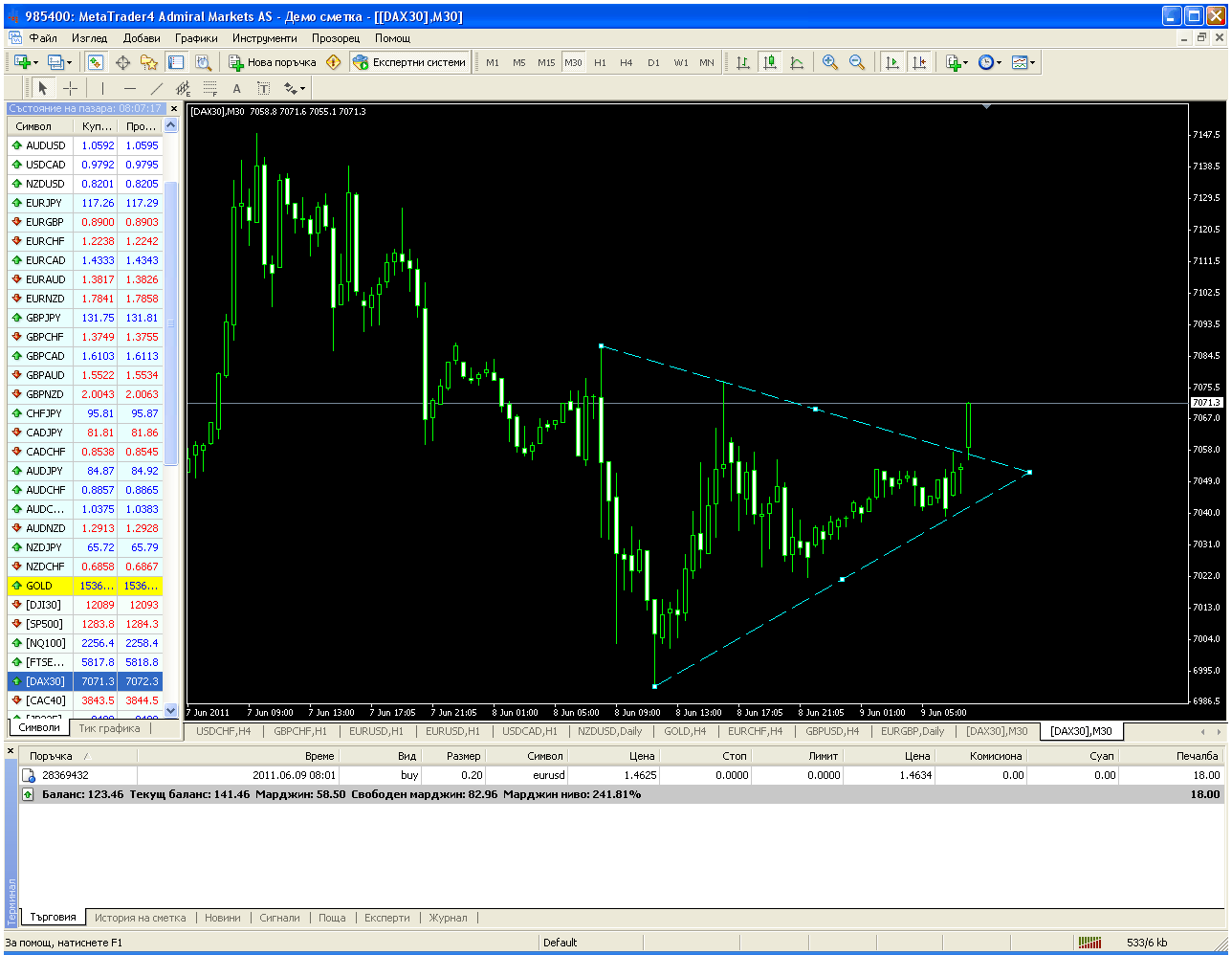Open the Графики menu
Viewport: 1232px width, 955px height.
[x=196, y=38]
